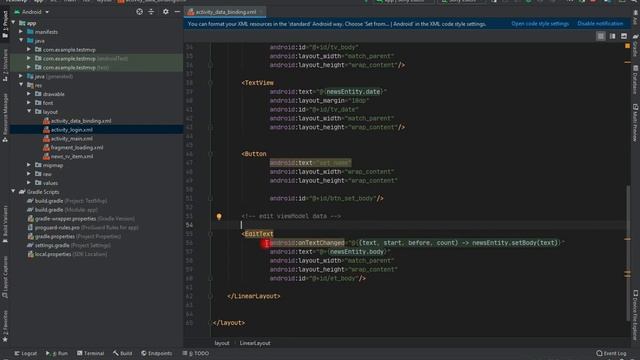
Task: Show the code-only editor view icon
Action: (x=601, y=36)
